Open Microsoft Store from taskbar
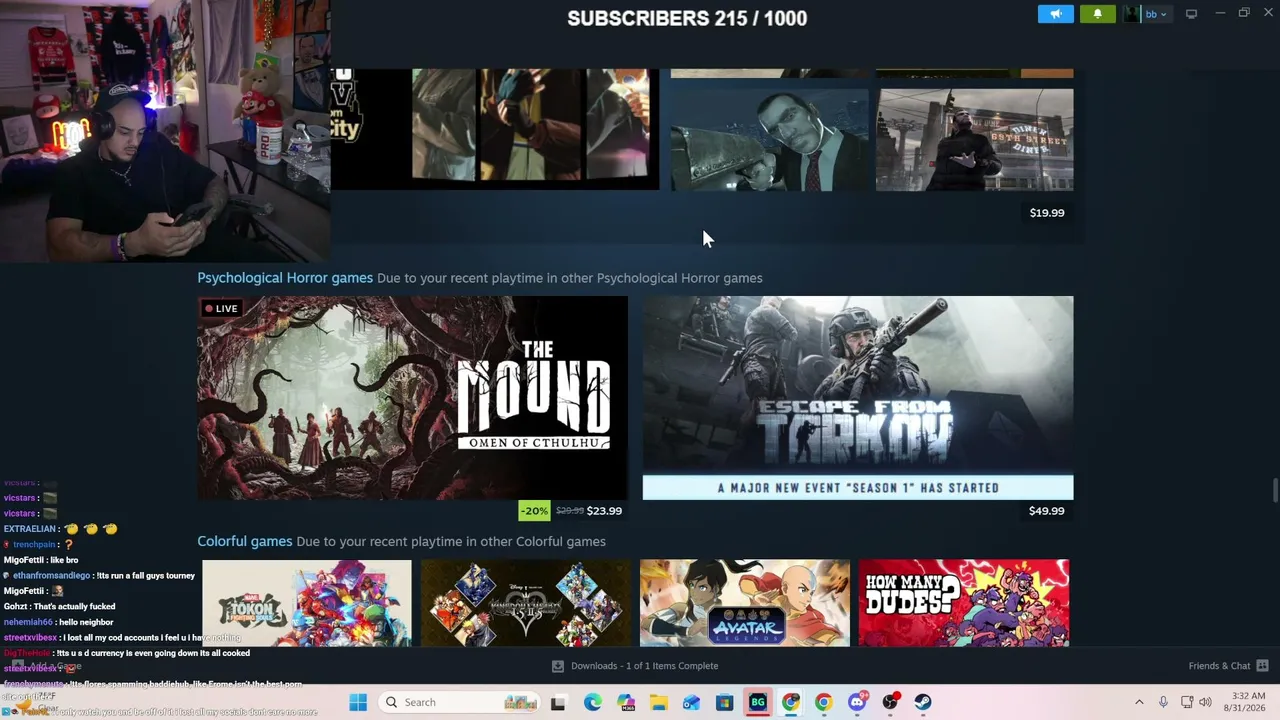The height and width of the screenshot is (720, 1280). click(725, 702)
